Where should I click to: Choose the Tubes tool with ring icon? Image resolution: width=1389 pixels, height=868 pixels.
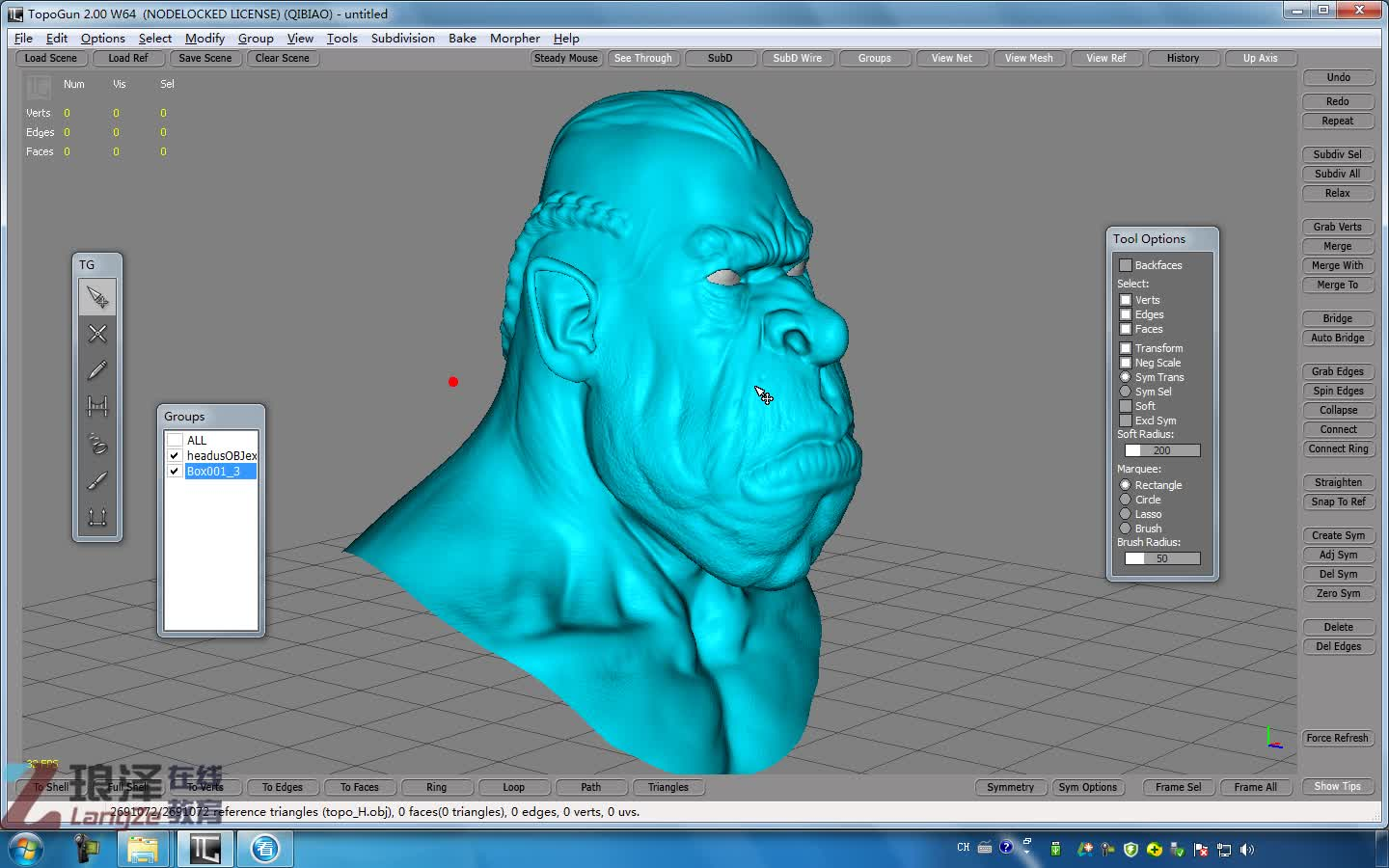97,444
